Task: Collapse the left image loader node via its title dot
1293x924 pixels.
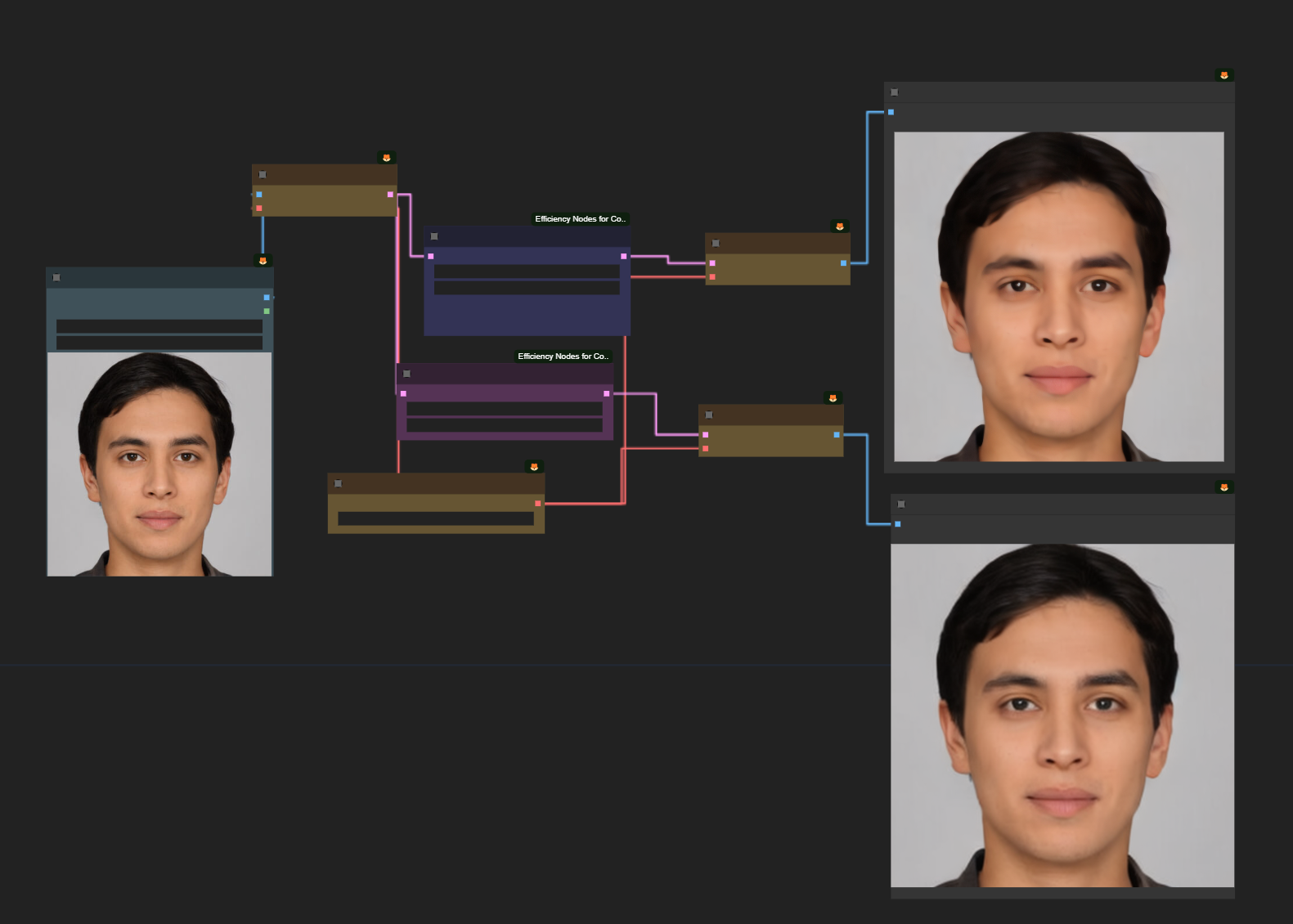Action: [56, 278]
